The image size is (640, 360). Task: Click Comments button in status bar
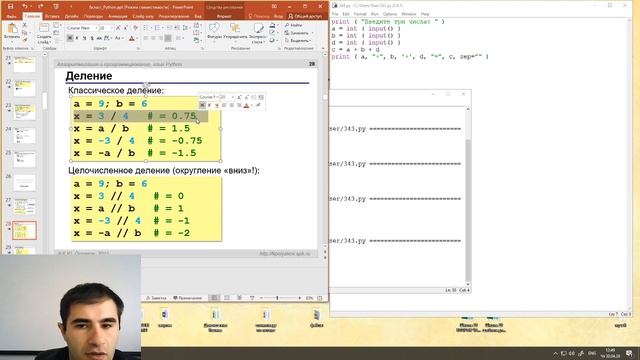[188, 298]
